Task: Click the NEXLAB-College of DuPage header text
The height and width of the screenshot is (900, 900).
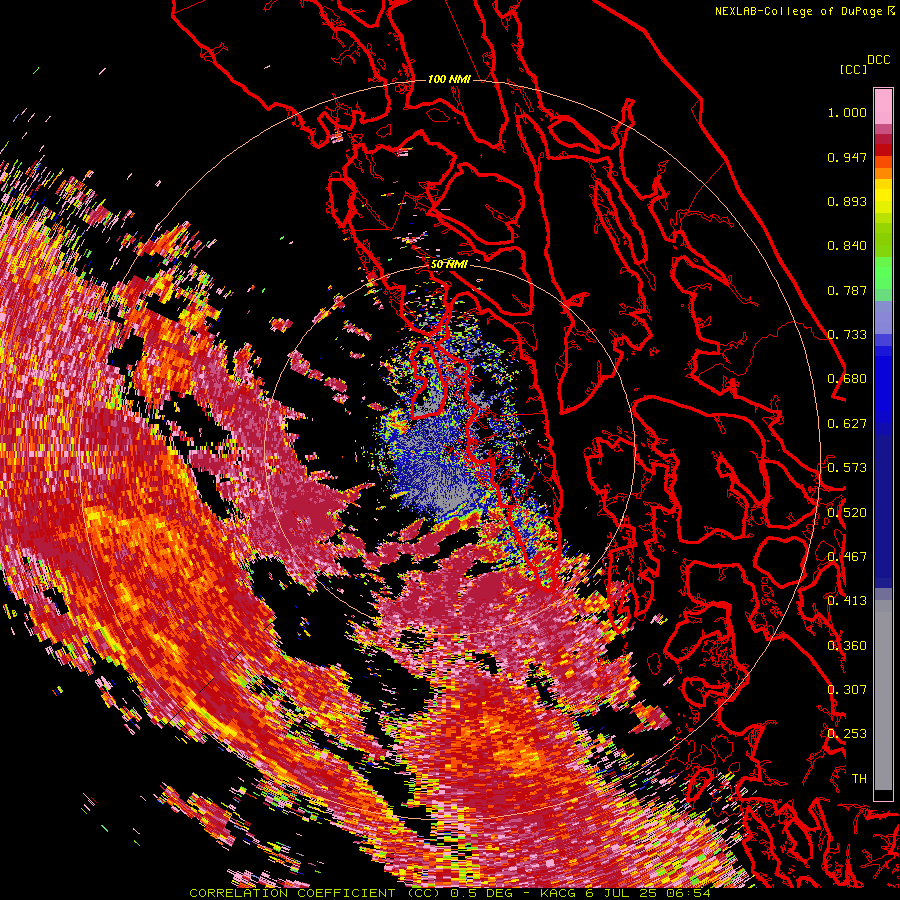Action: coord(804,11)
